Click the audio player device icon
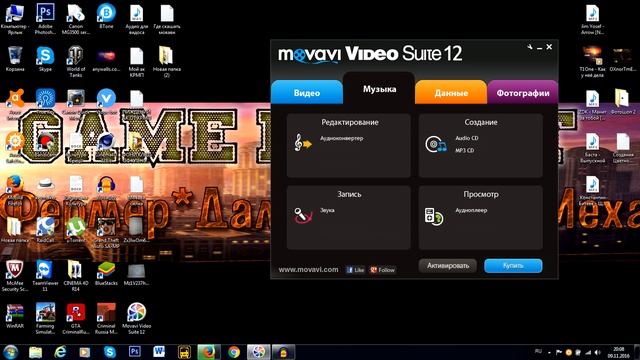This screenshot has height=360, width=640. [x=433, y=216]
